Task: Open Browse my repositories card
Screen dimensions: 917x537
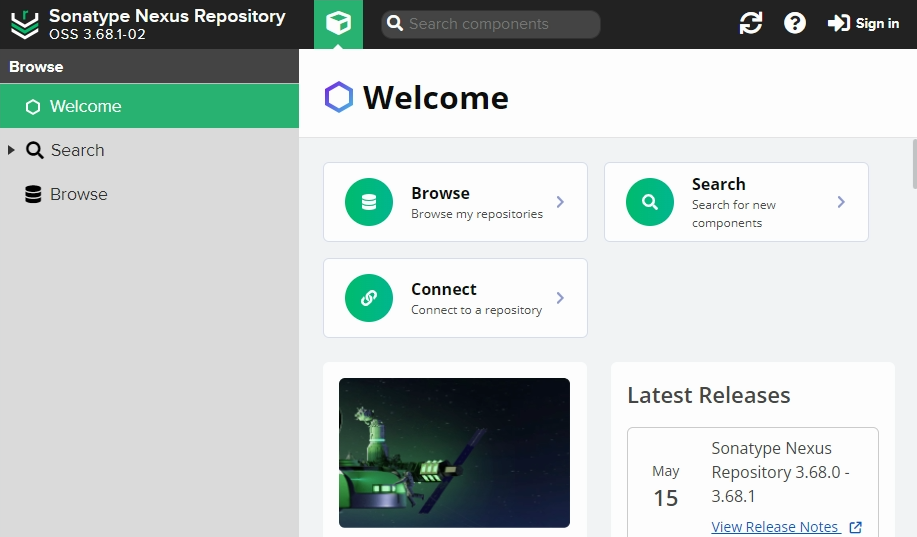Action: 455,202
